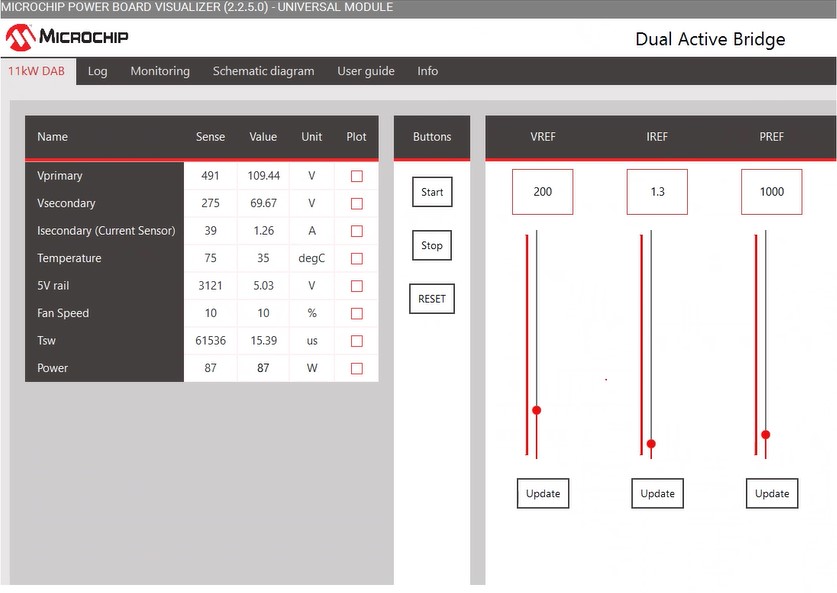Click the Microchip logo
The image size is (837, 593).
coord(67,37)
